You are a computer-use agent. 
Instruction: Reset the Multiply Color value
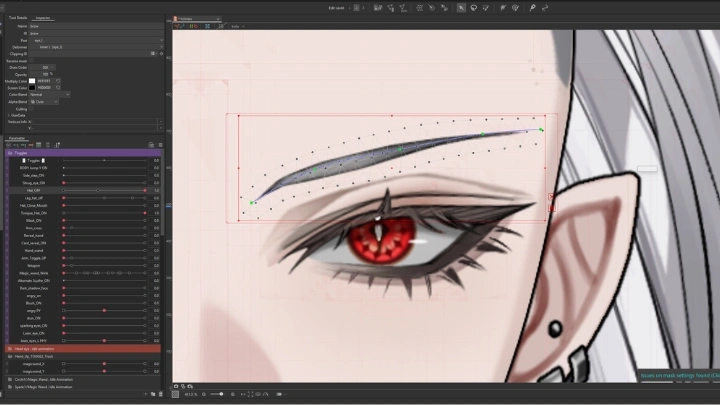[58, 81]
